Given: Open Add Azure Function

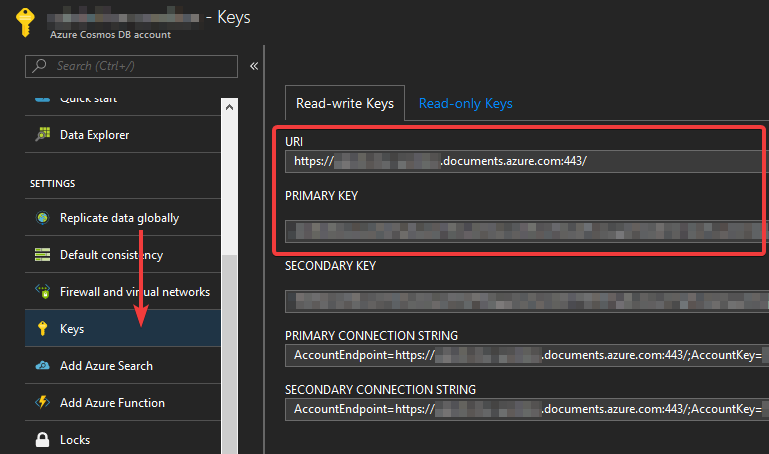Looking at the screenshot, I should (123, 402).
